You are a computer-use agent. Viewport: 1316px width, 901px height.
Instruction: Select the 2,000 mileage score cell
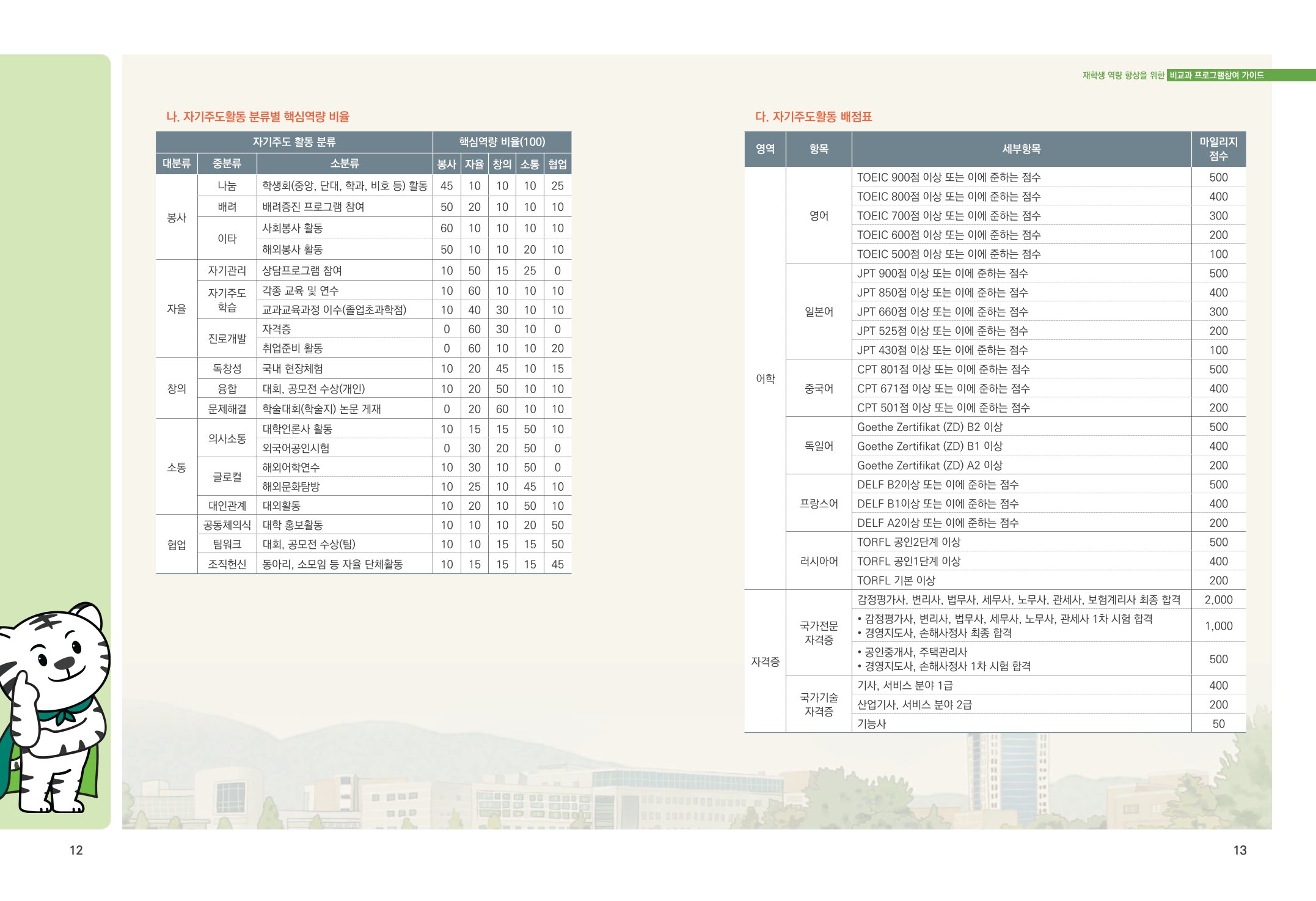click(1218, 600)
